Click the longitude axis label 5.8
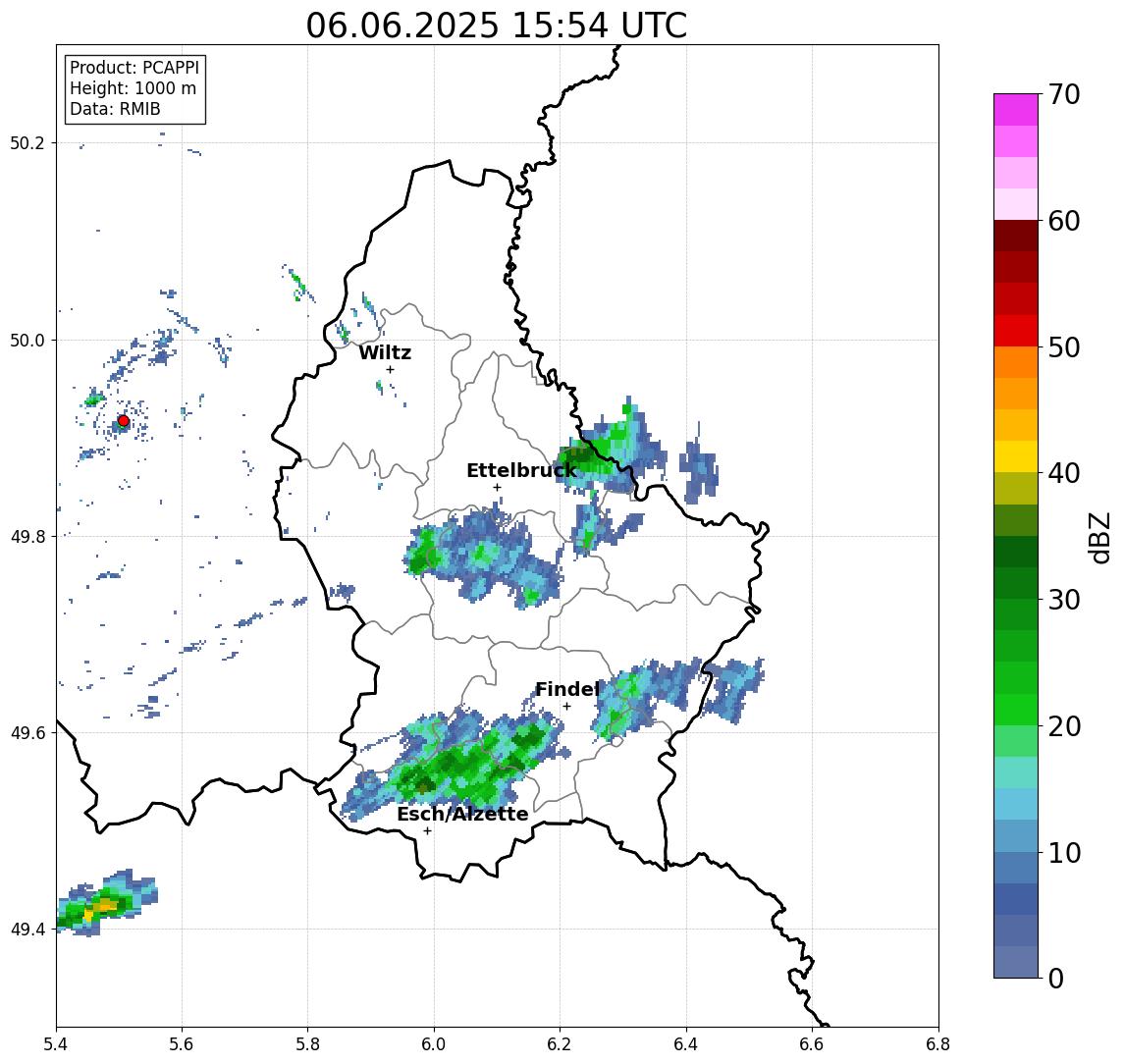Viewport: 1124px width, 1064px height. point(308,1044)
